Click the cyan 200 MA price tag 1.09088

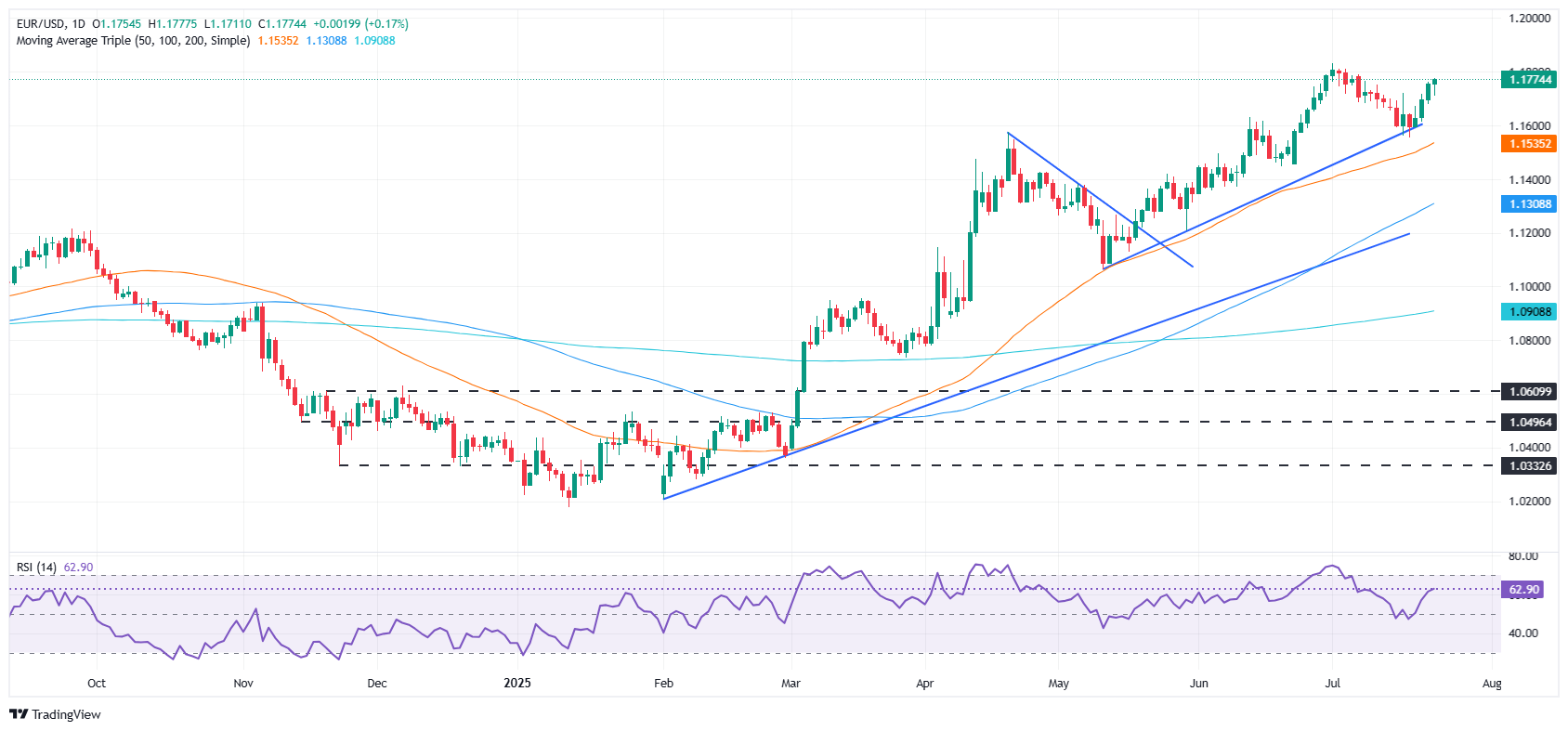tap(1529, 312)
